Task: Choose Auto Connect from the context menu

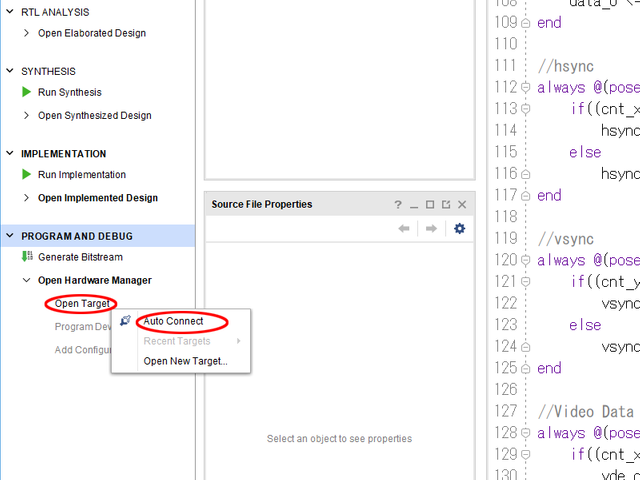Action: pos(173,321)
